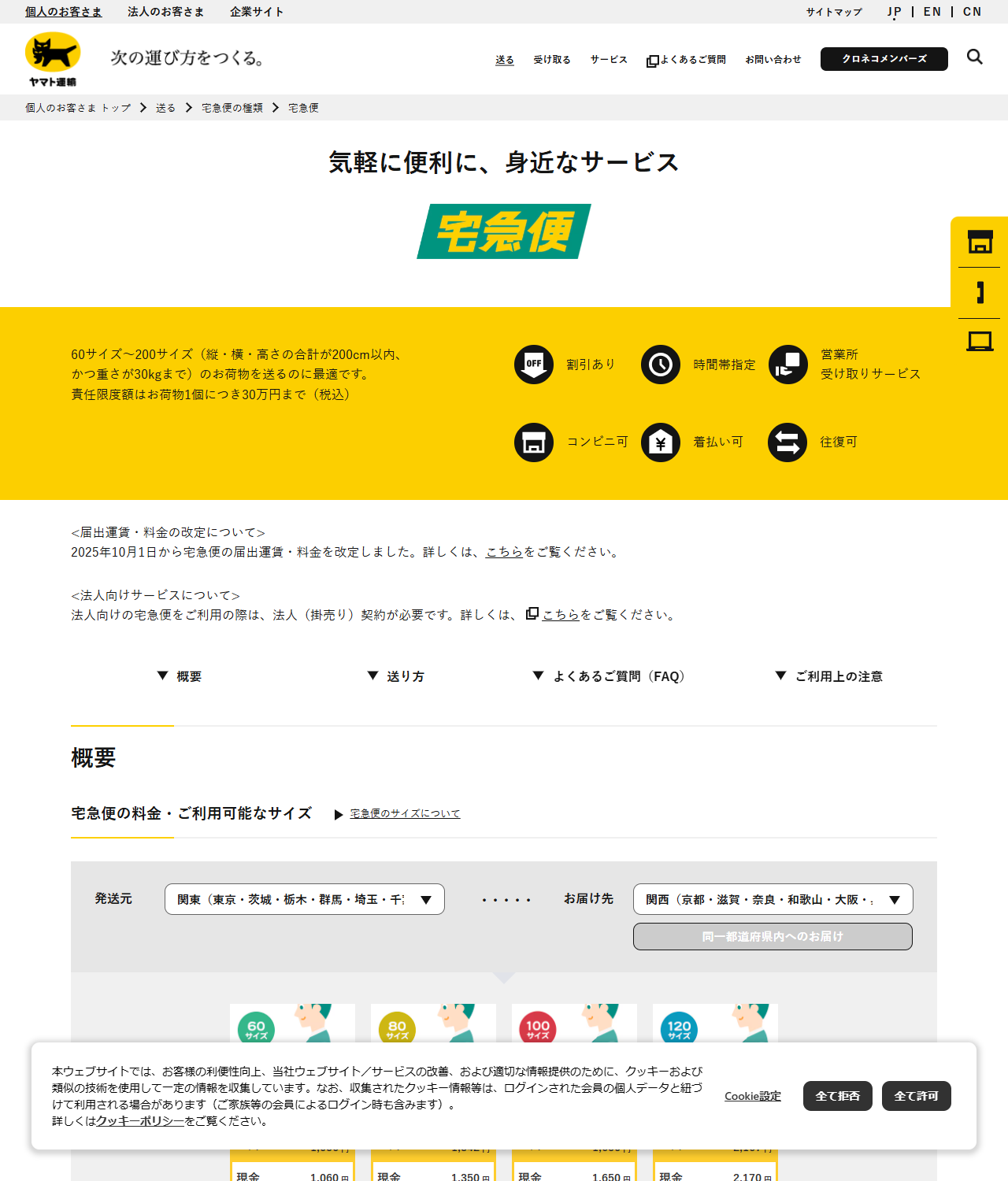This screenshot has width=1008, height=1181.
Task: Open the search magnifier icon
Action: 975,57
